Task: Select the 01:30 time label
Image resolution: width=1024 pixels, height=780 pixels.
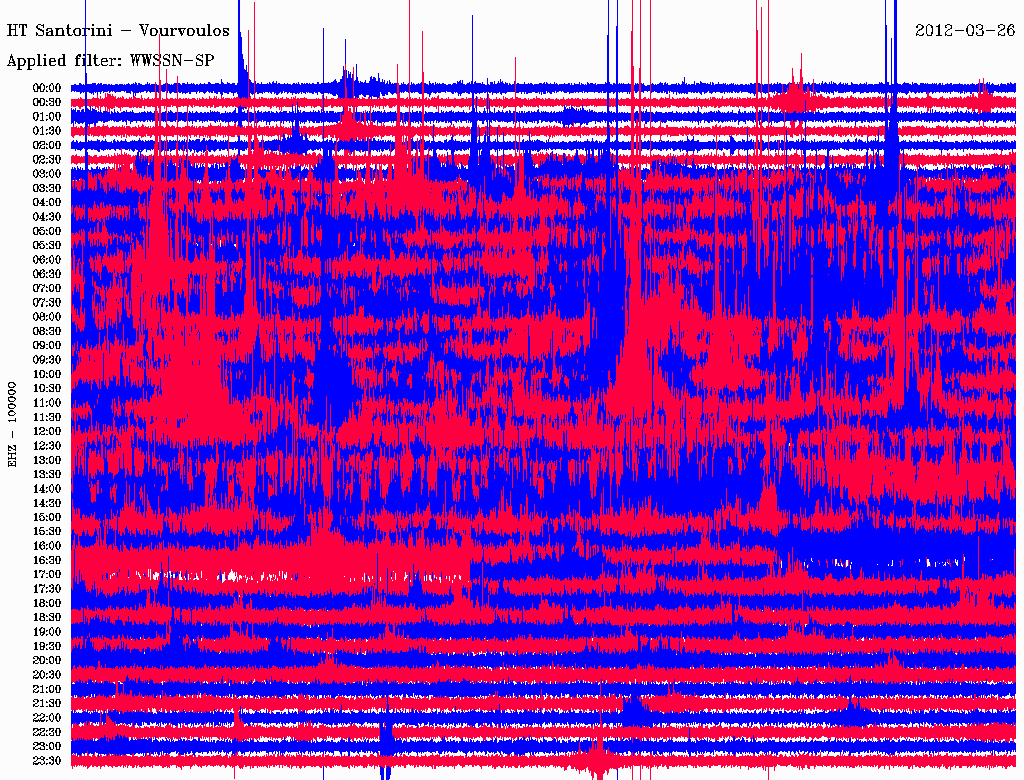Action: [47, 131]
